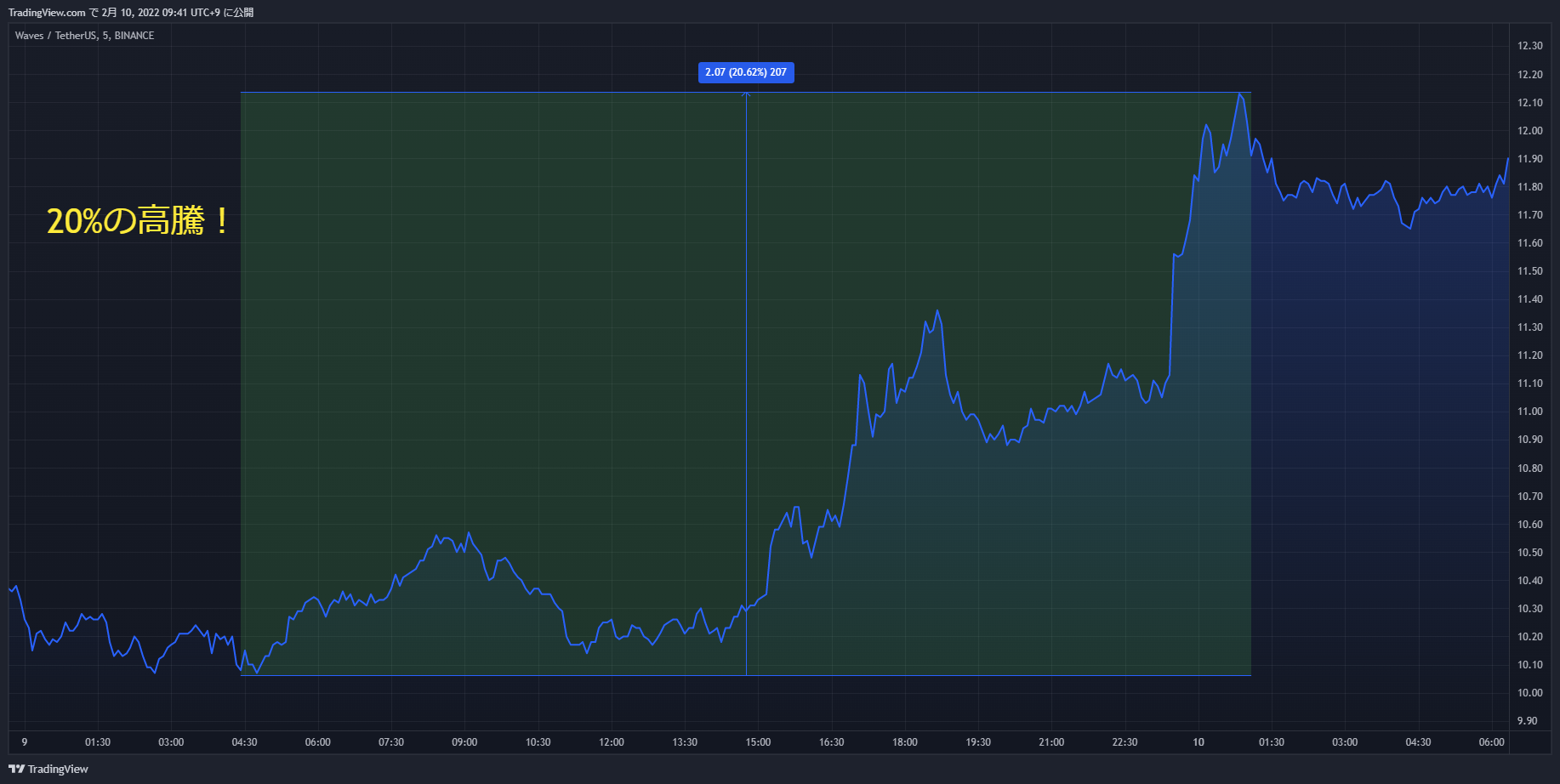Click the 01:30 label after date 10
1560x784 pixels.
(x=1272, y=742)
